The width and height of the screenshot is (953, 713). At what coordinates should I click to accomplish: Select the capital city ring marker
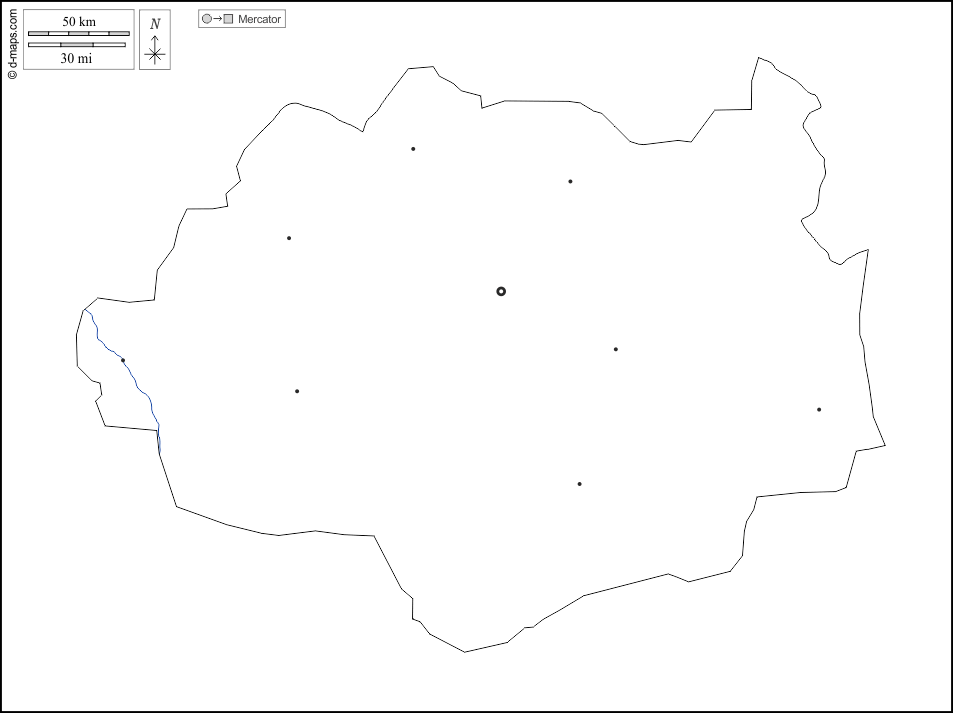[501, 291]
